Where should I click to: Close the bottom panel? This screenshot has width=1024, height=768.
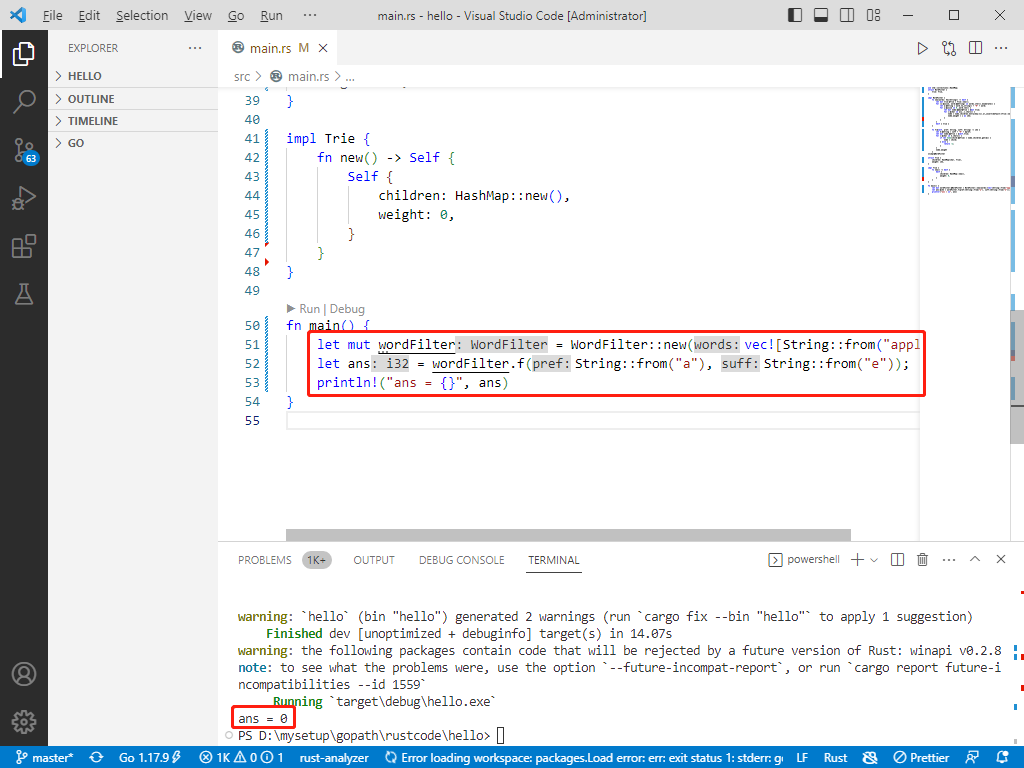tap(1000, 559)
